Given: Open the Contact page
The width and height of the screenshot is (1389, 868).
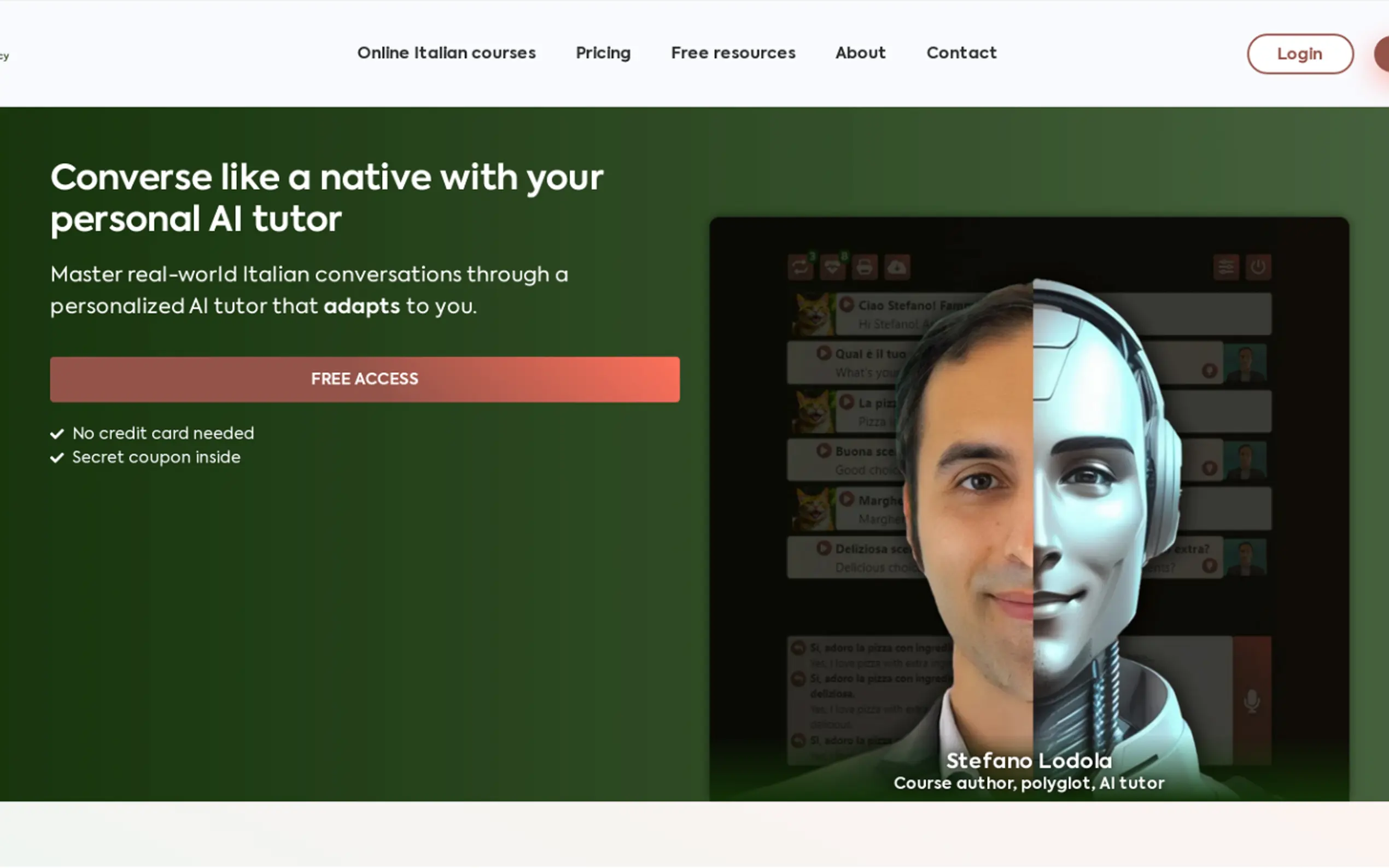Looking at the screenshot, I should coord(961,53).
